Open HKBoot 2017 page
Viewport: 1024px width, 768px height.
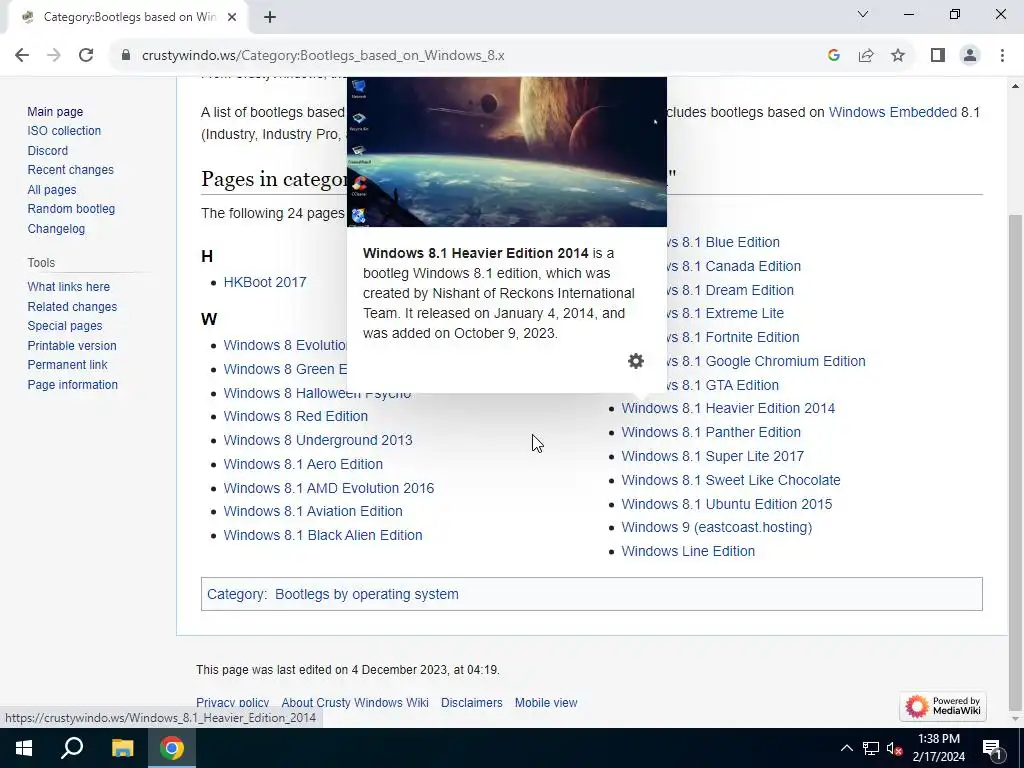[264, 282]
